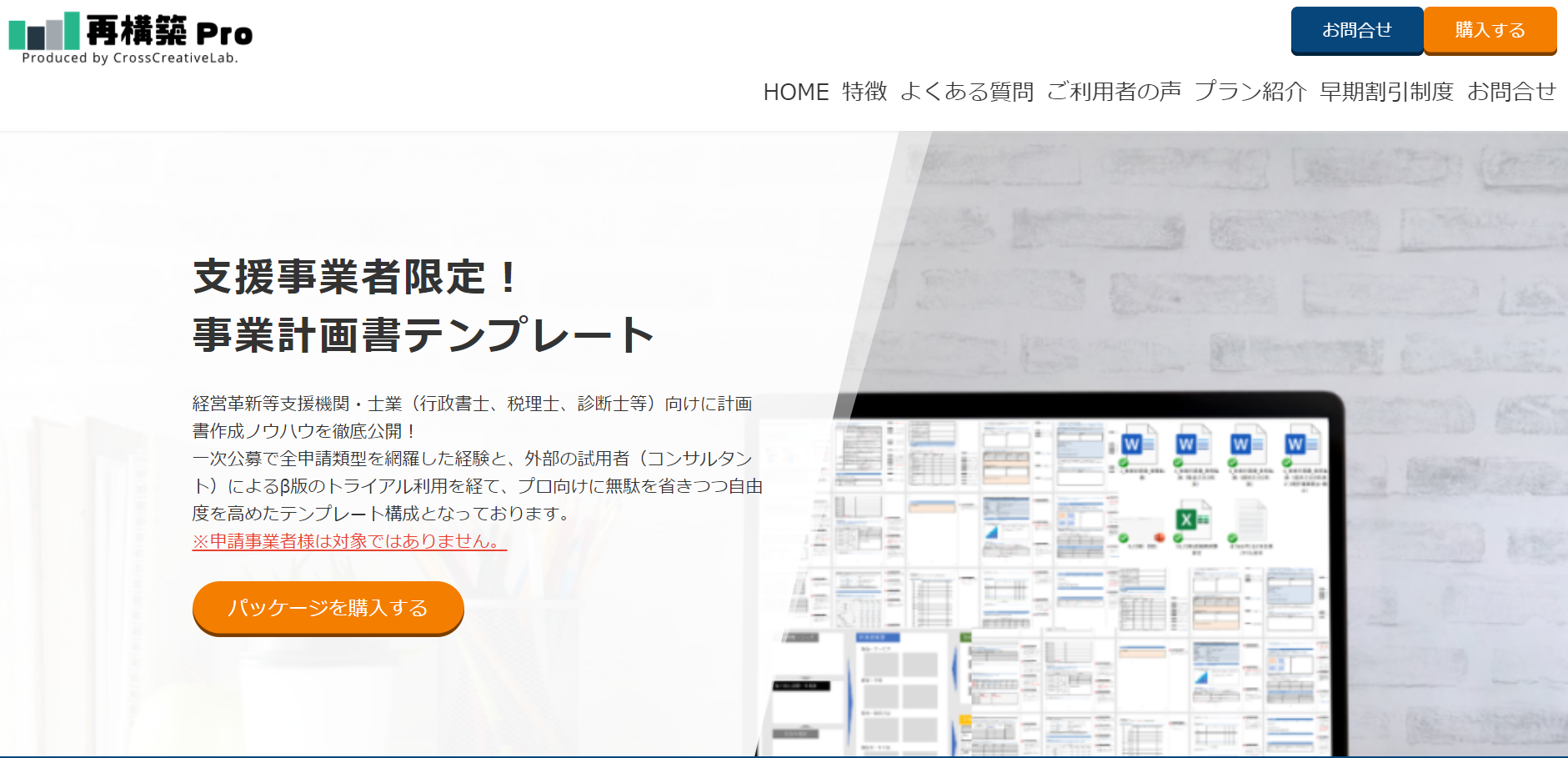1568x758 pixels.
Task: Go to 特徴 in the navigation
Action: [864, 92]
